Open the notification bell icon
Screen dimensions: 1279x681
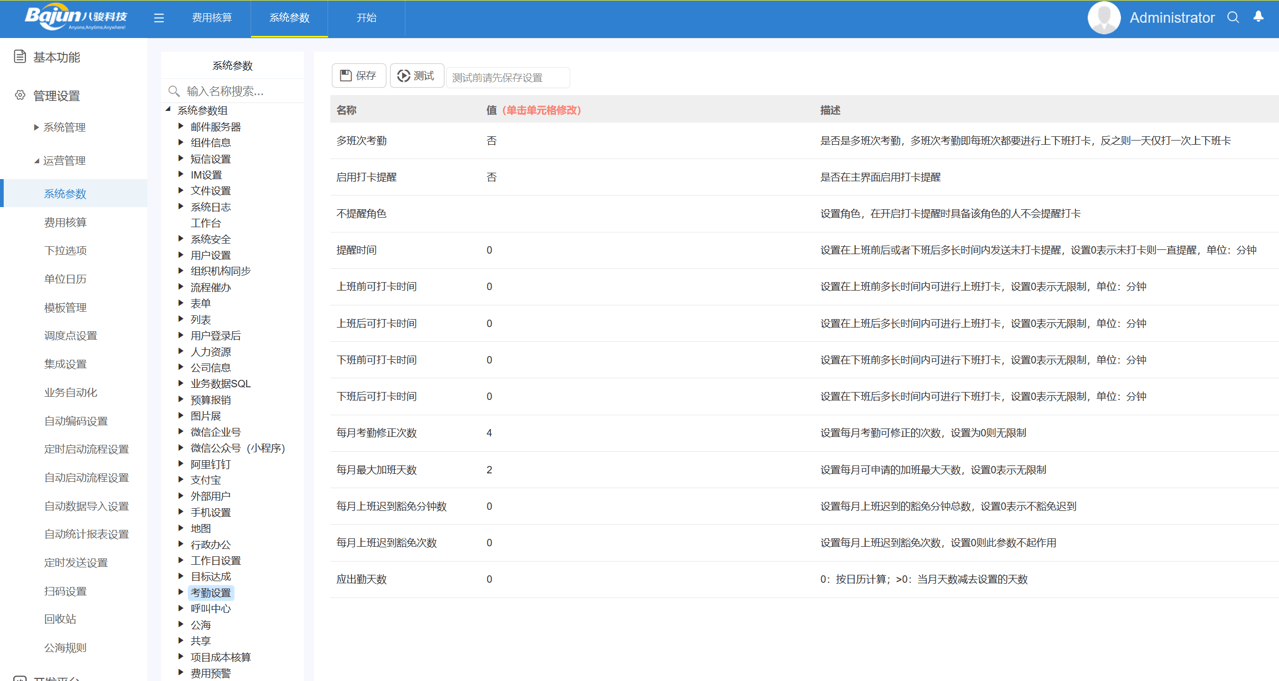[x=1259, y=17]
